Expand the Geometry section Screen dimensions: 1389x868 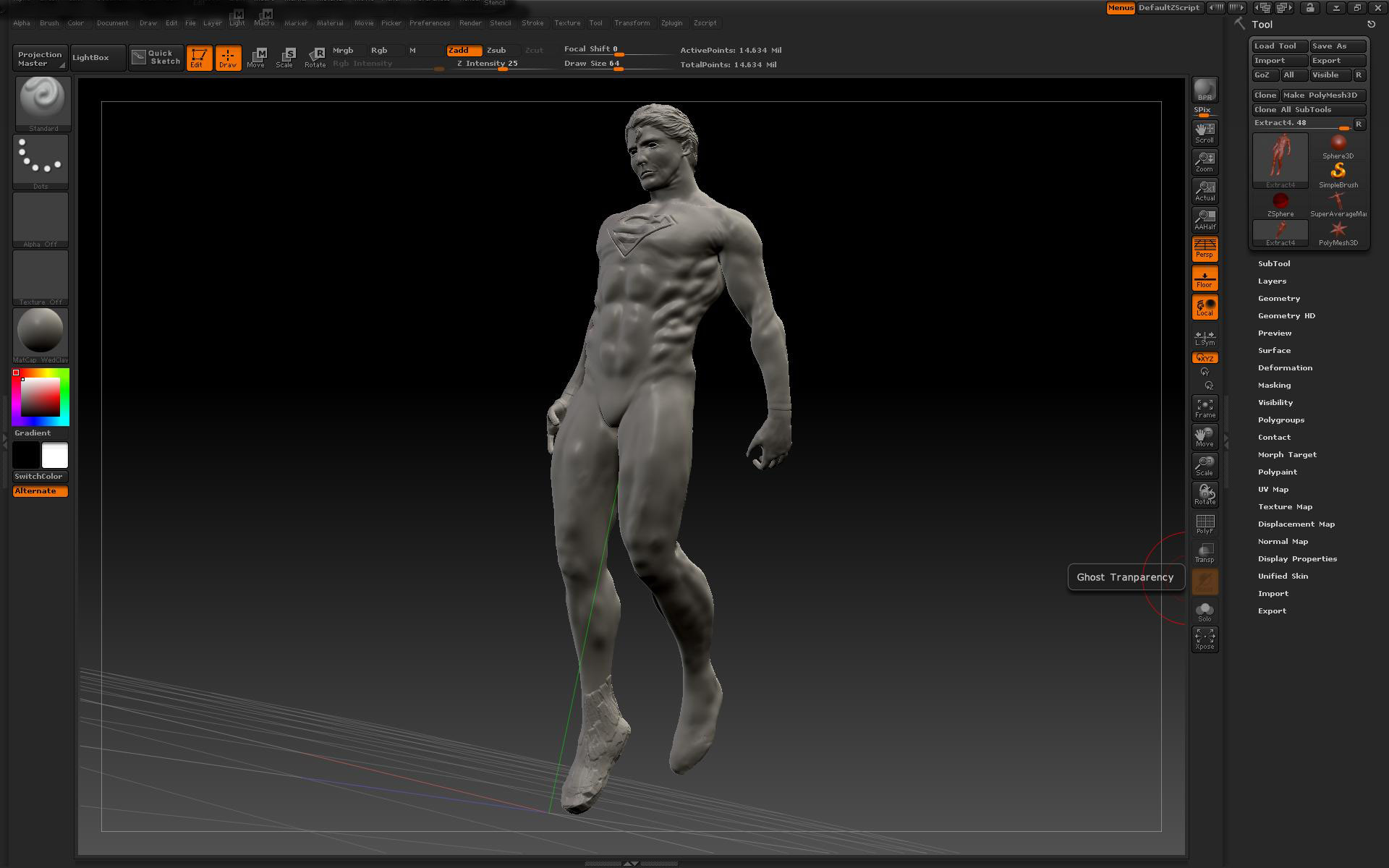(x=1279, y=298)
